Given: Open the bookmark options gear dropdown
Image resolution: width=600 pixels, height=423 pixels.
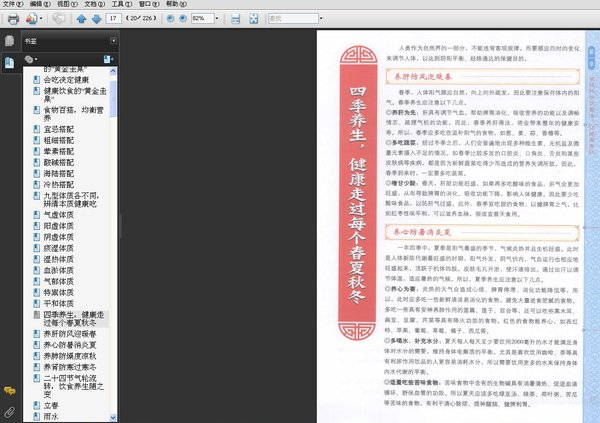Looking at the screenshot, I should 31,59.
